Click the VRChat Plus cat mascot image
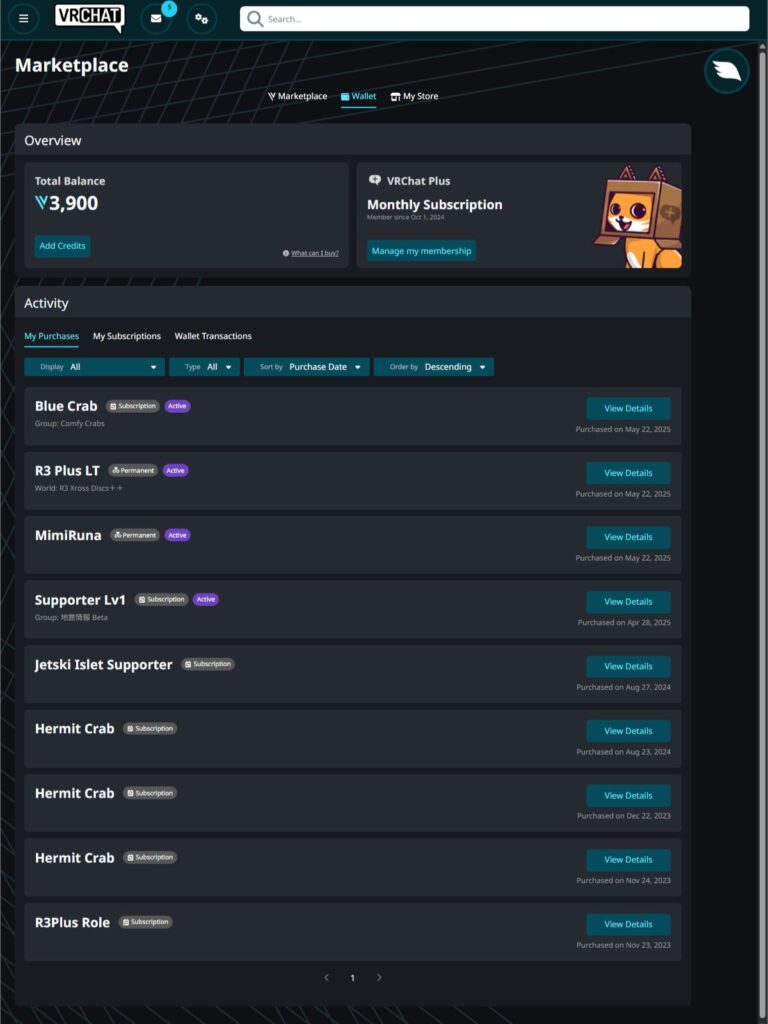 tap(639, 216)
